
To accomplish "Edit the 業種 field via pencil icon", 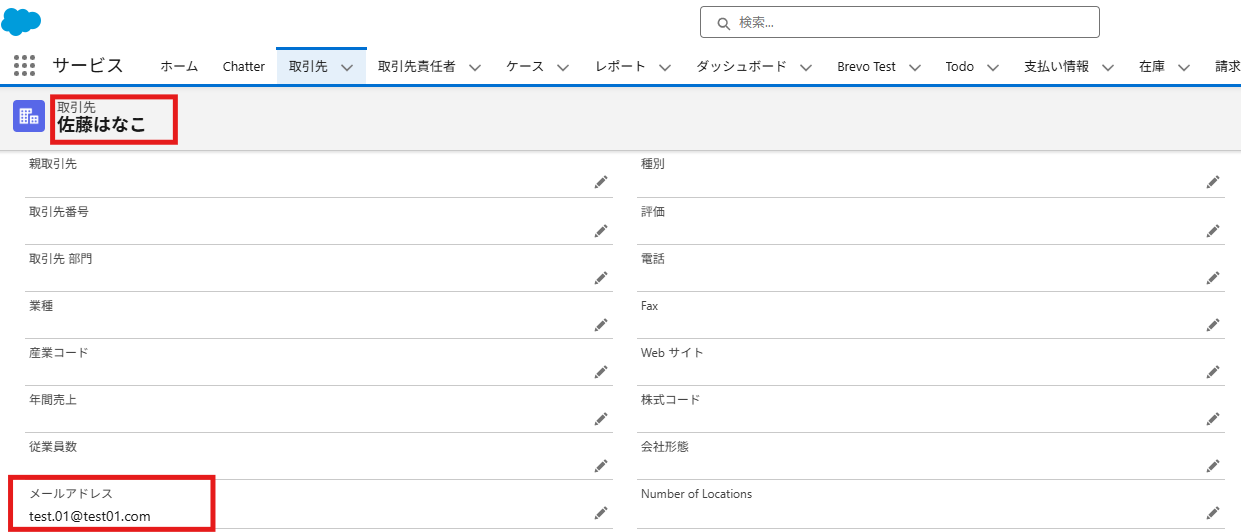I will point(600,324).
